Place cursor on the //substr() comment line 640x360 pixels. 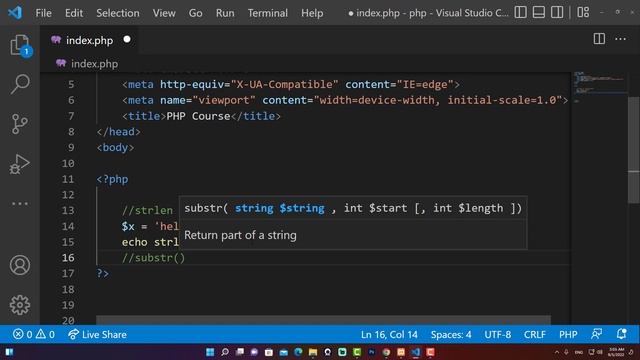[153, 258]
